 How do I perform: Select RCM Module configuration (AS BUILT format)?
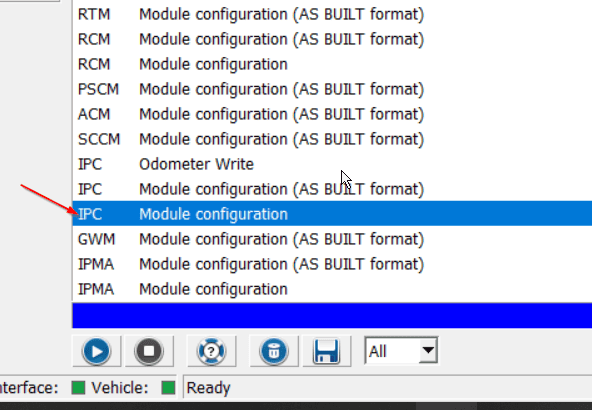click(332, 39)
